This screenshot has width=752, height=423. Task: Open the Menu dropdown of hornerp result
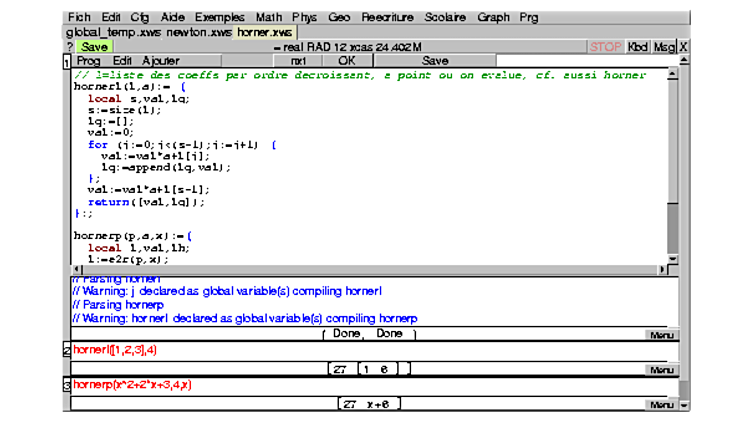click(660, 405)
